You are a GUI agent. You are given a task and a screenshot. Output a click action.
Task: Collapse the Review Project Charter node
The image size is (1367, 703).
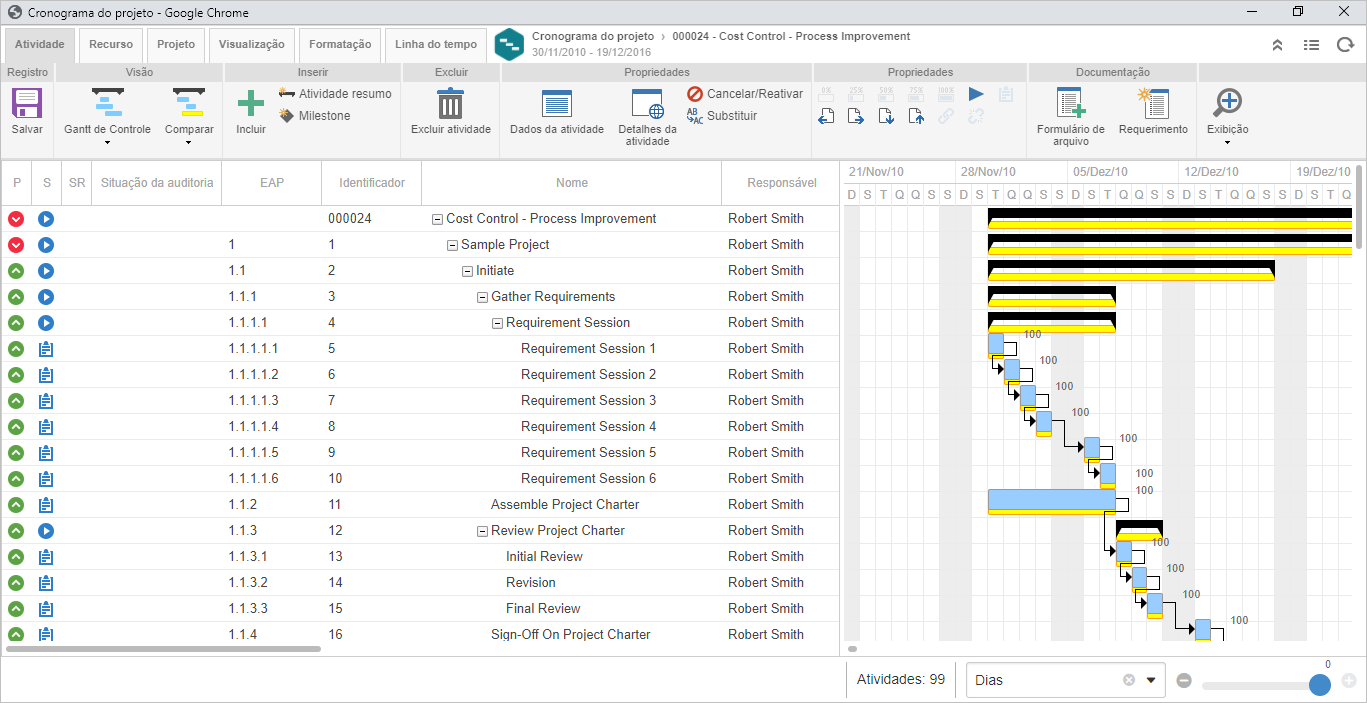tap(482, 531)
